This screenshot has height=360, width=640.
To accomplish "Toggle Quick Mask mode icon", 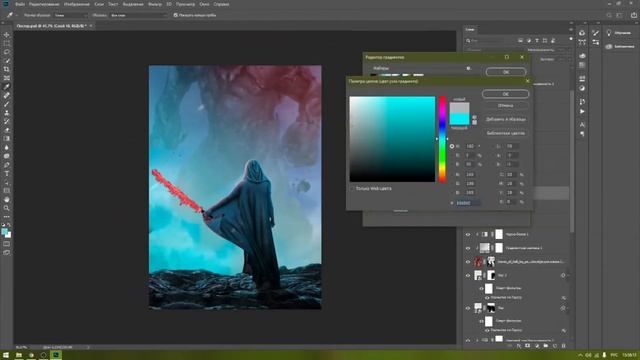I will (x=7, y=244).
